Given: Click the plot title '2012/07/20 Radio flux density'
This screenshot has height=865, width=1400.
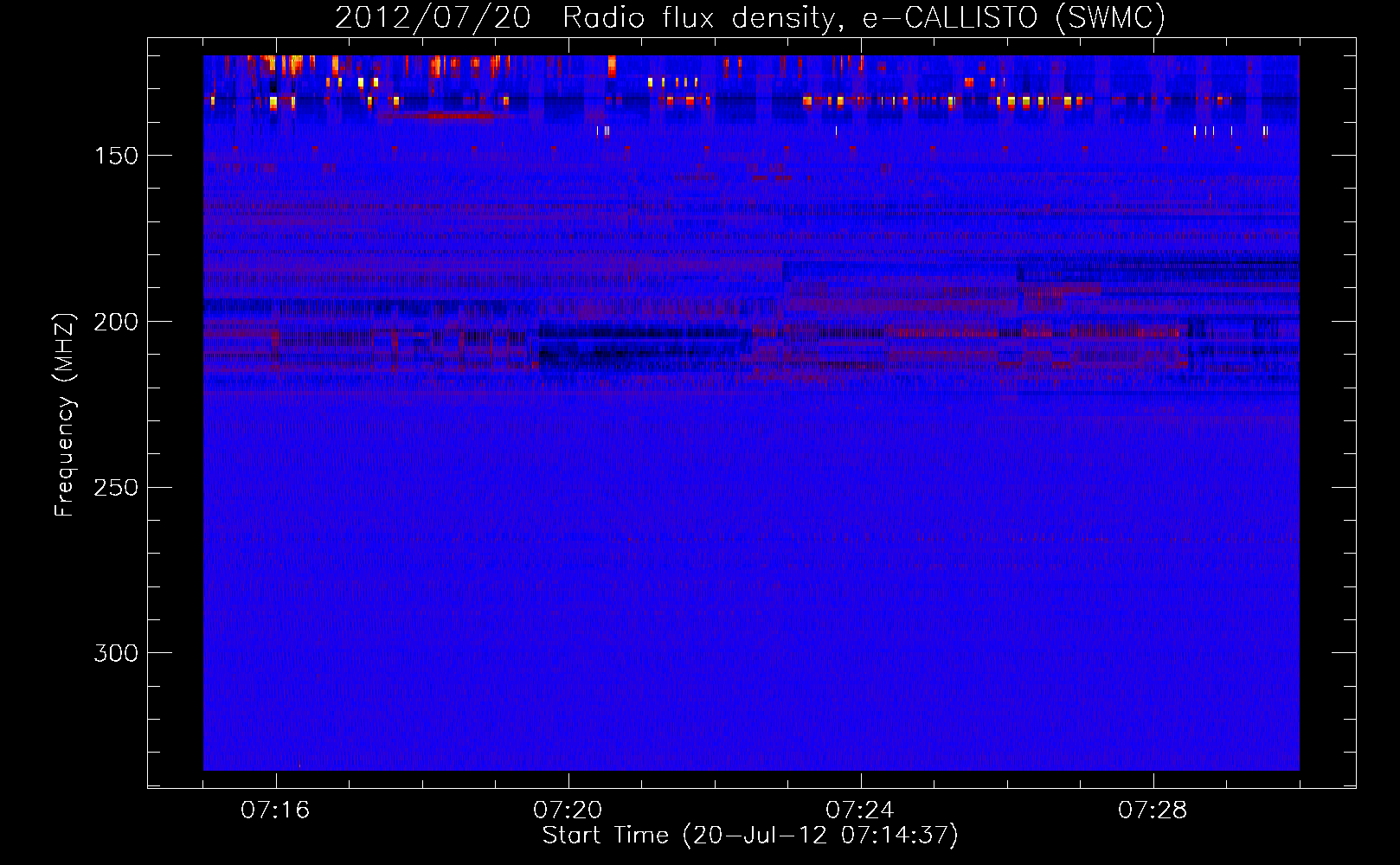Looking at the screenshot, I should click(x=750, y=18).
